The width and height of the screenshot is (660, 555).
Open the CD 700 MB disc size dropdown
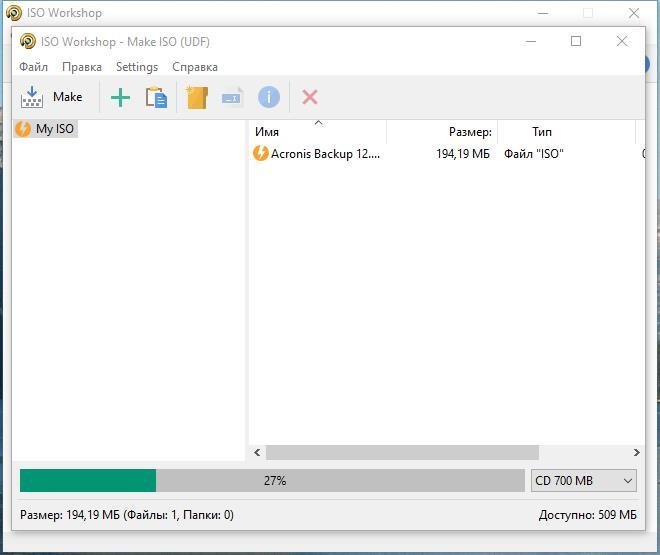(584, 481)
